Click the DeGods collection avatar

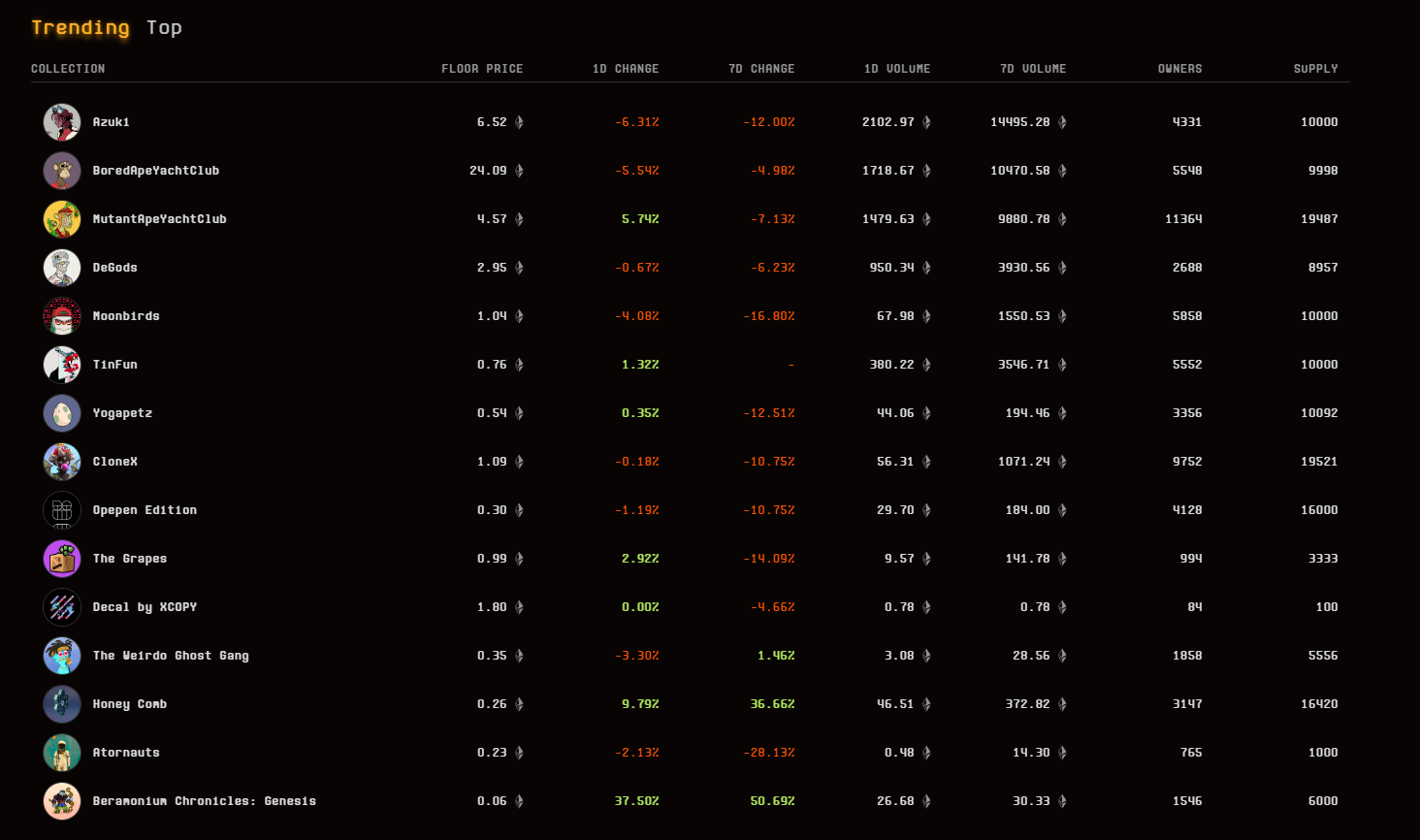coord(62,268)
